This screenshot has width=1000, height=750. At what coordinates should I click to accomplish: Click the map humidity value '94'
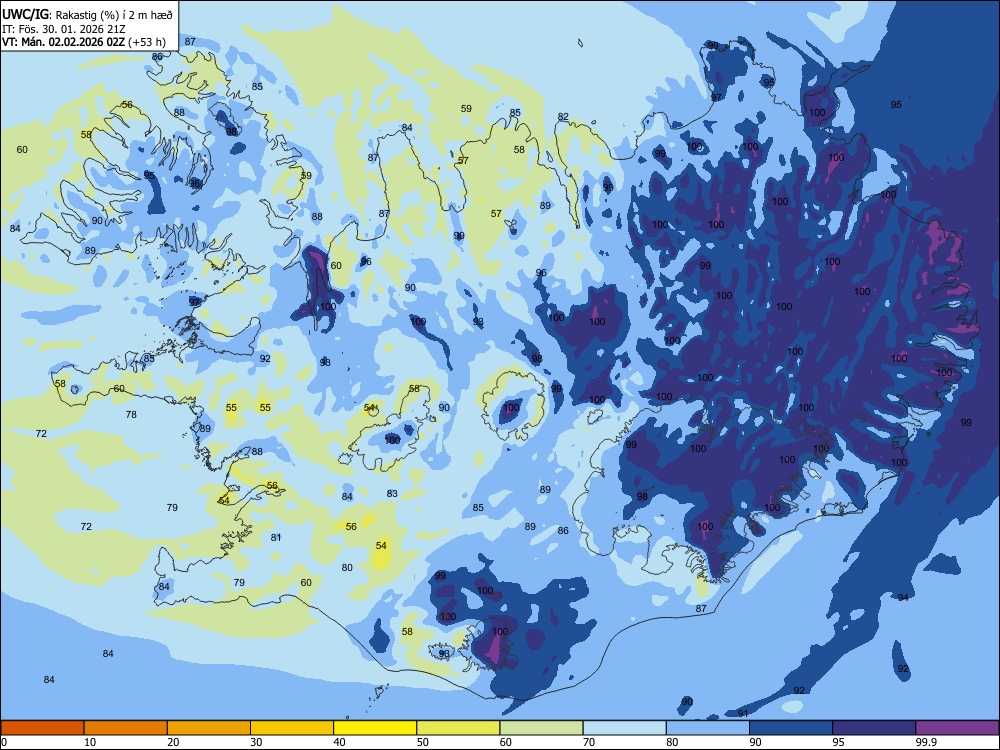(903, 598)
